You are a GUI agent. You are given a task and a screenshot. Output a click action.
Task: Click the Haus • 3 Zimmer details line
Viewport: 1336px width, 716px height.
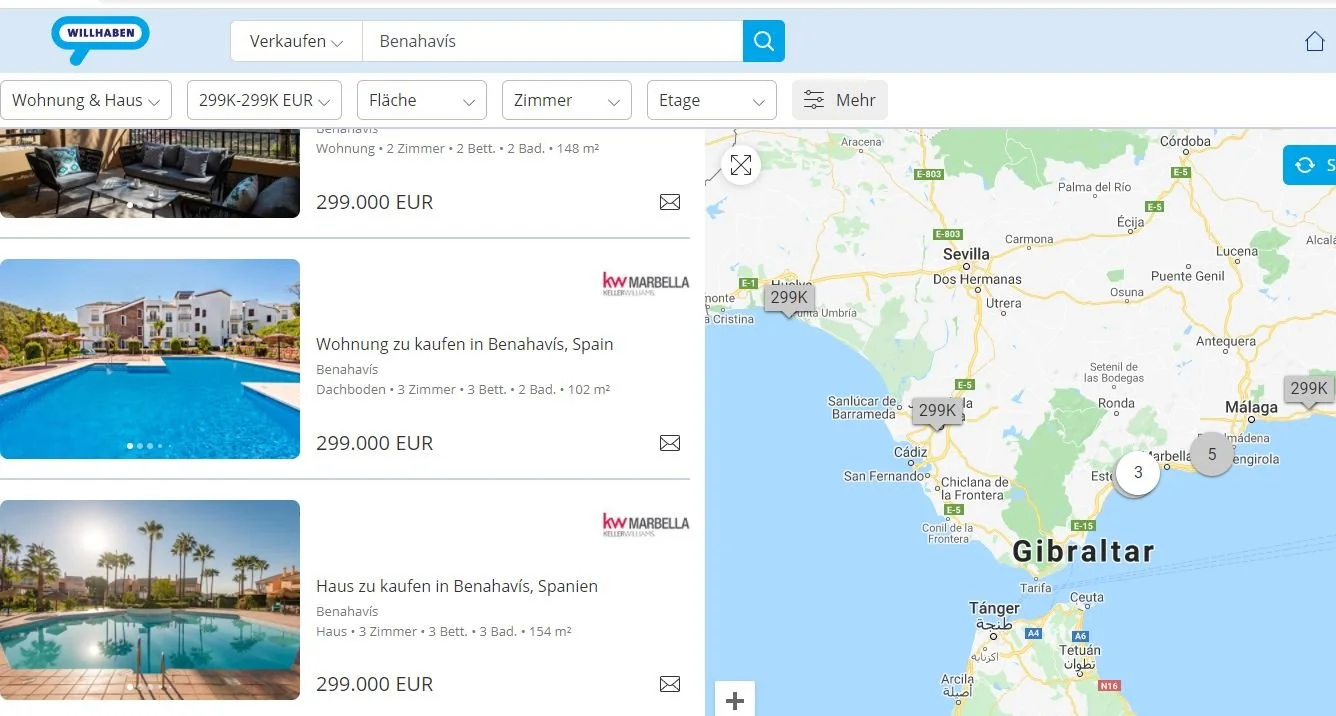coord(444,632)
